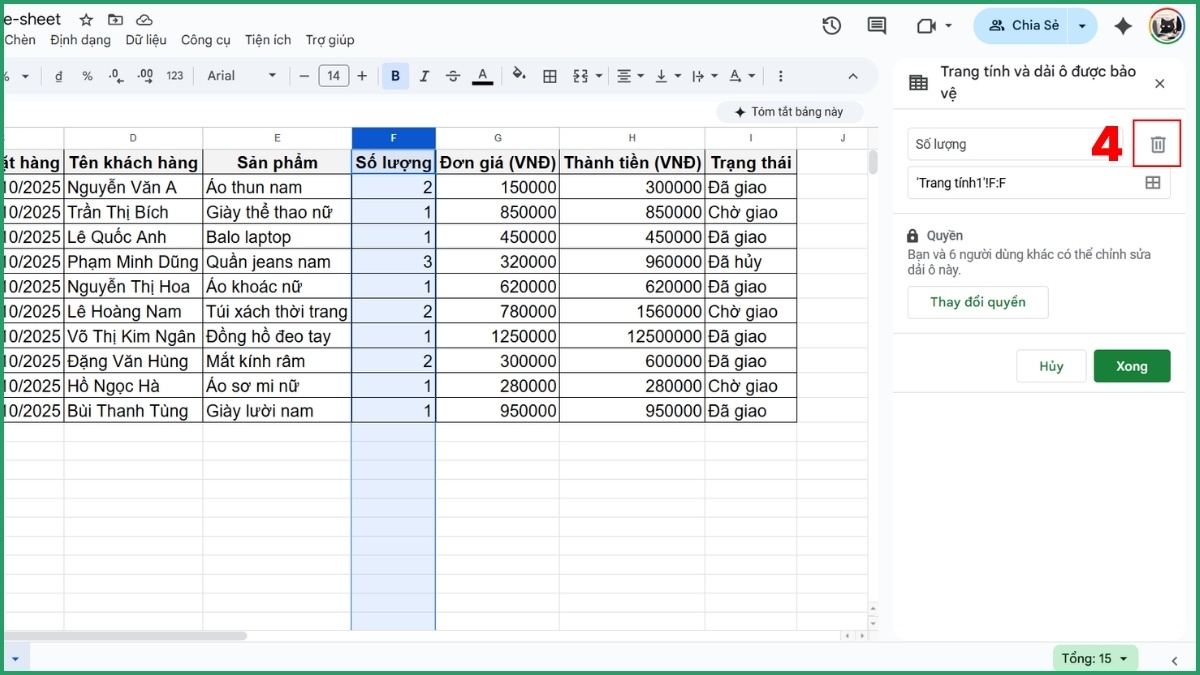The width and height of the screenshot is (1200, 675).
Task: Open the fill color icon
Action: (519, 75)
